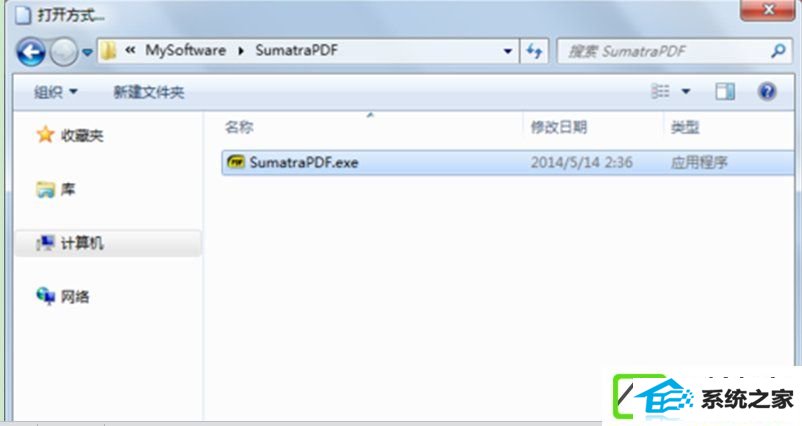Click the 新建文件夹 button

pos(148,92)
